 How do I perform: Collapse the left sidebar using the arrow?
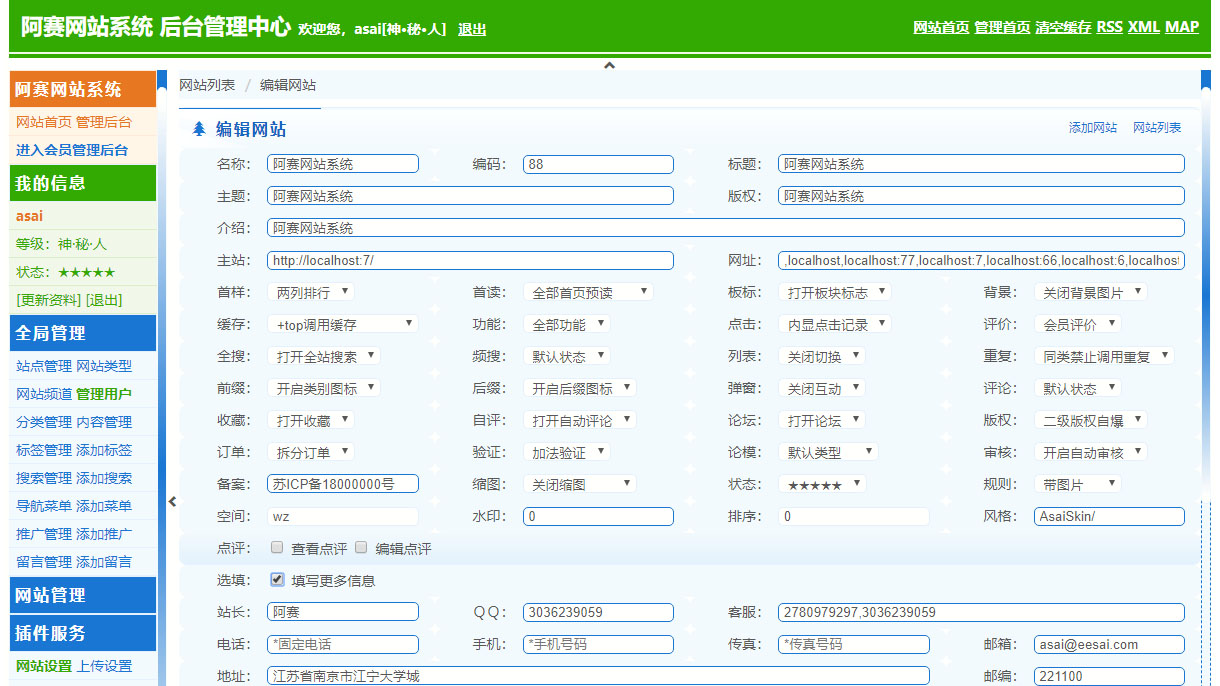172,502
